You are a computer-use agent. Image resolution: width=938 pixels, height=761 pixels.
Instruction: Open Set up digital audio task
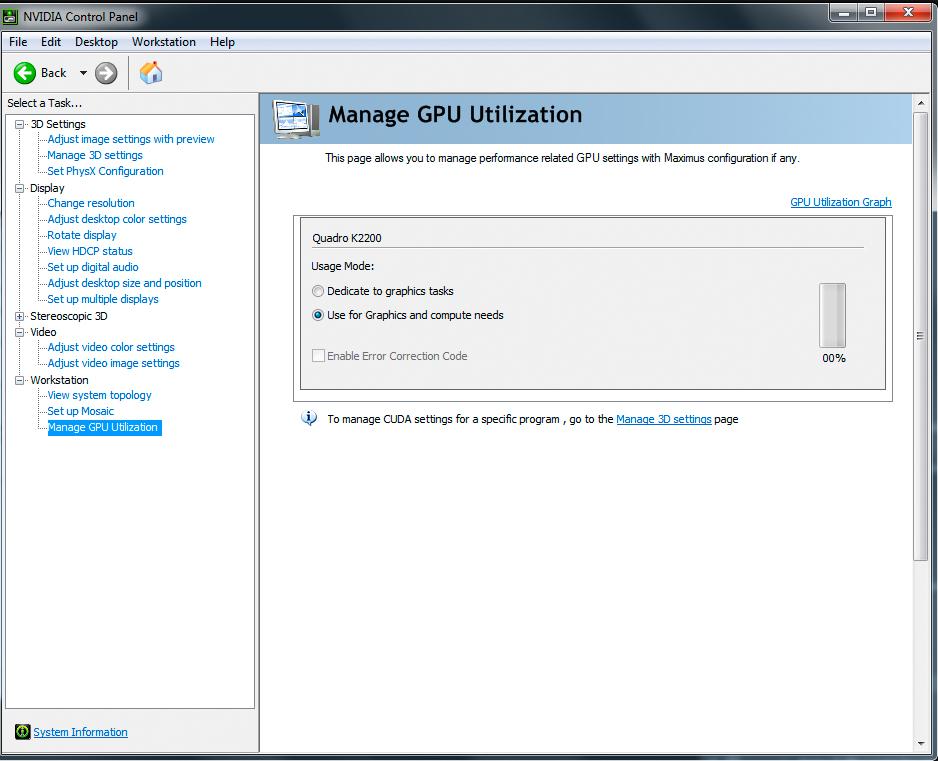tap(93, 267)
